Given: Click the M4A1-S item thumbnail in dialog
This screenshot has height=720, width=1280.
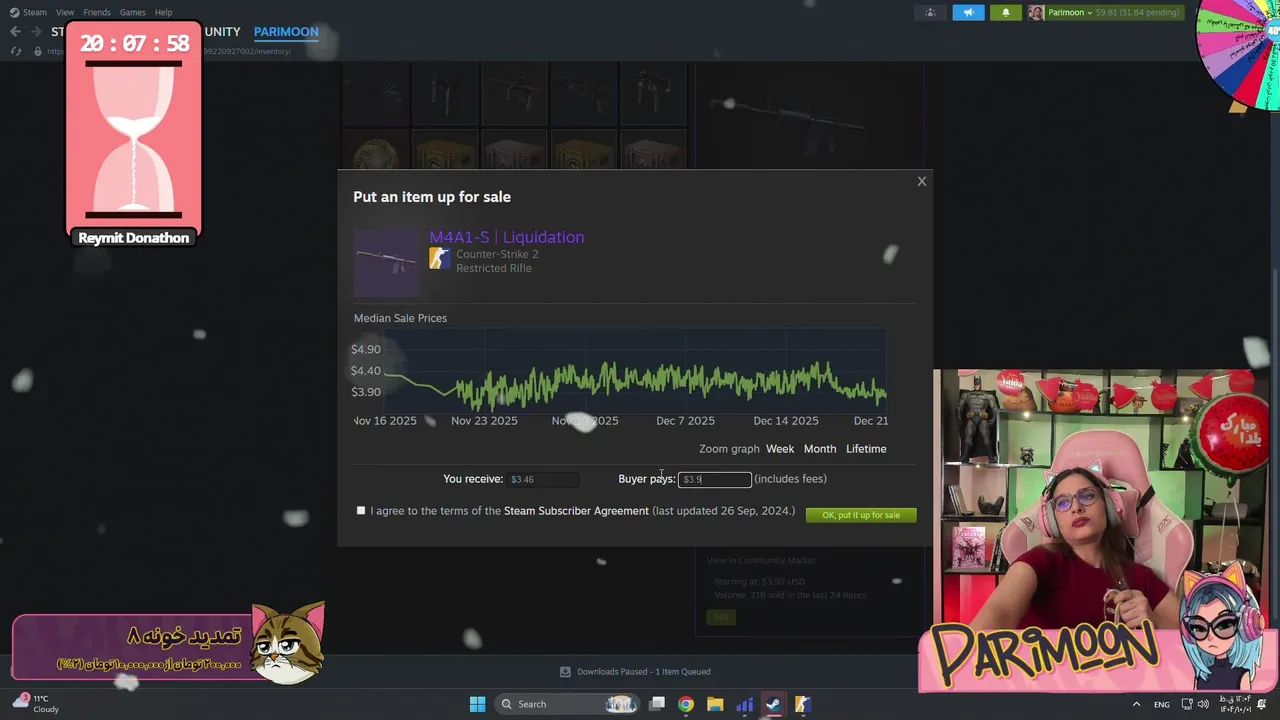Looking at the screenshot, I should pos(387,263).
